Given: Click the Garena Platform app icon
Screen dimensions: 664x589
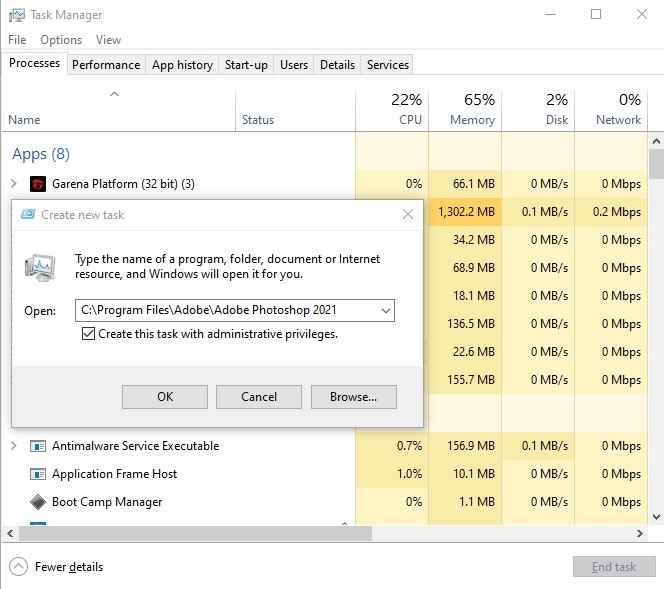Looking at the screenshot, I should pyautogui.click(x=38, y=184).
